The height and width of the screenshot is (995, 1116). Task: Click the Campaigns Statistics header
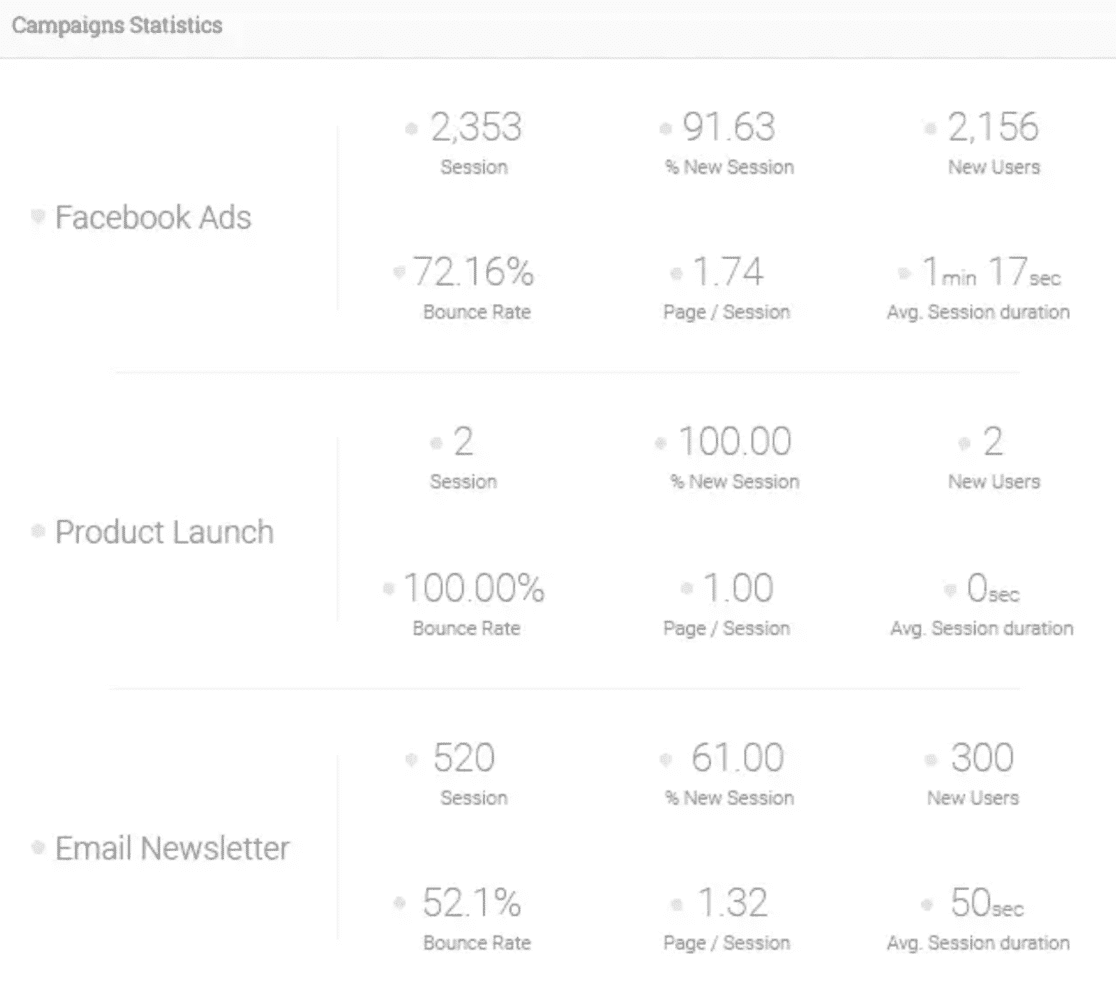116,25
